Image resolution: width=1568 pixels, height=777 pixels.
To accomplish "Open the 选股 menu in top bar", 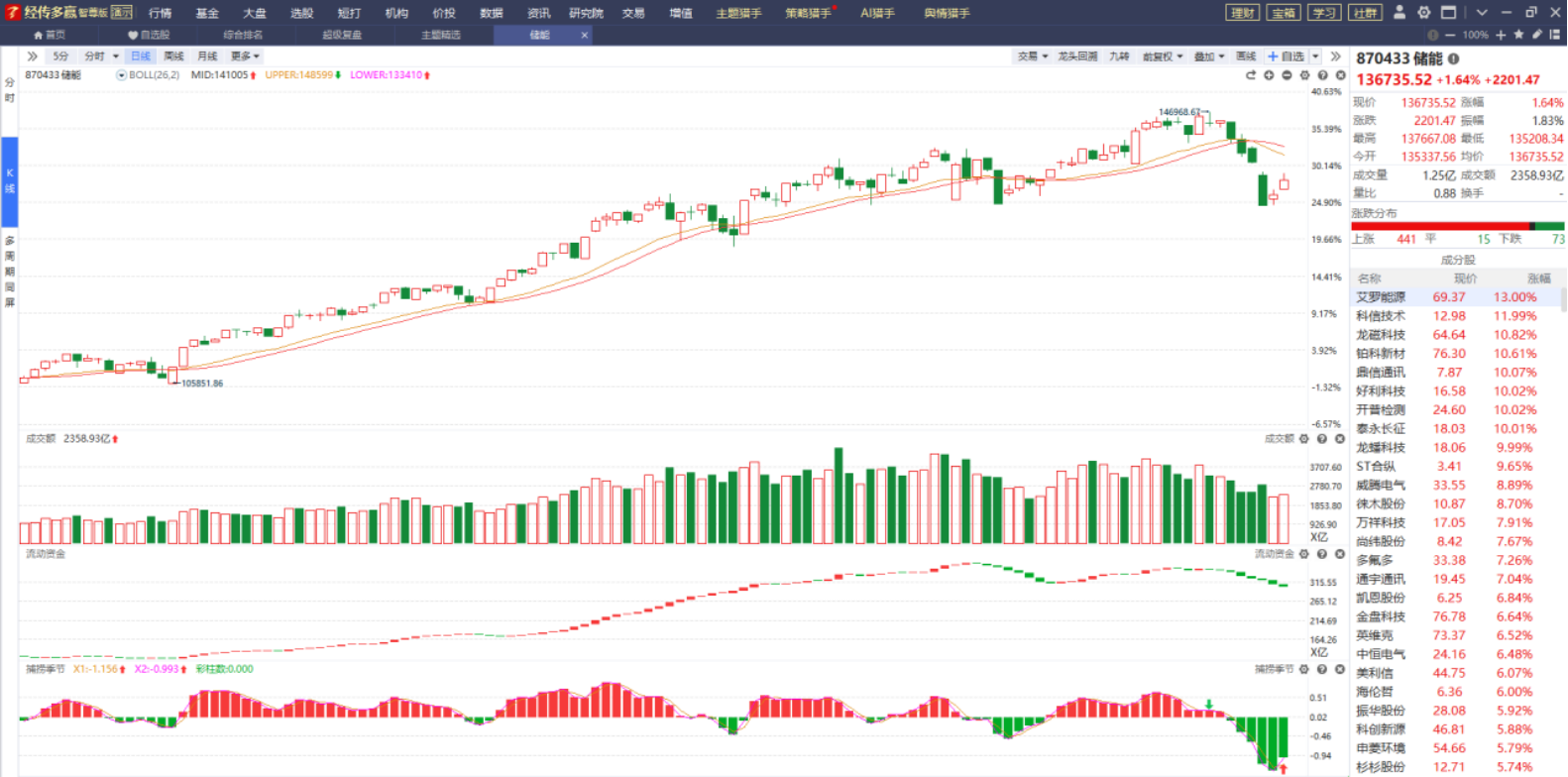I will (301, 13).
